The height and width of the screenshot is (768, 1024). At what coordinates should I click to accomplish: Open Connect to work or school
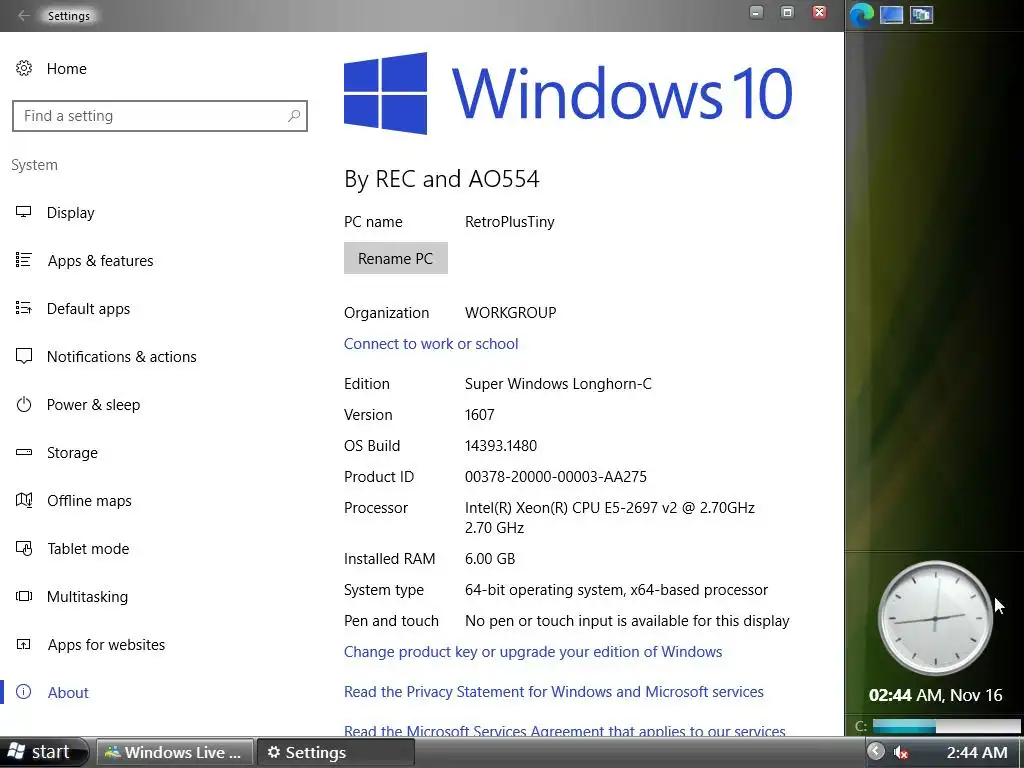coord(431,344)
